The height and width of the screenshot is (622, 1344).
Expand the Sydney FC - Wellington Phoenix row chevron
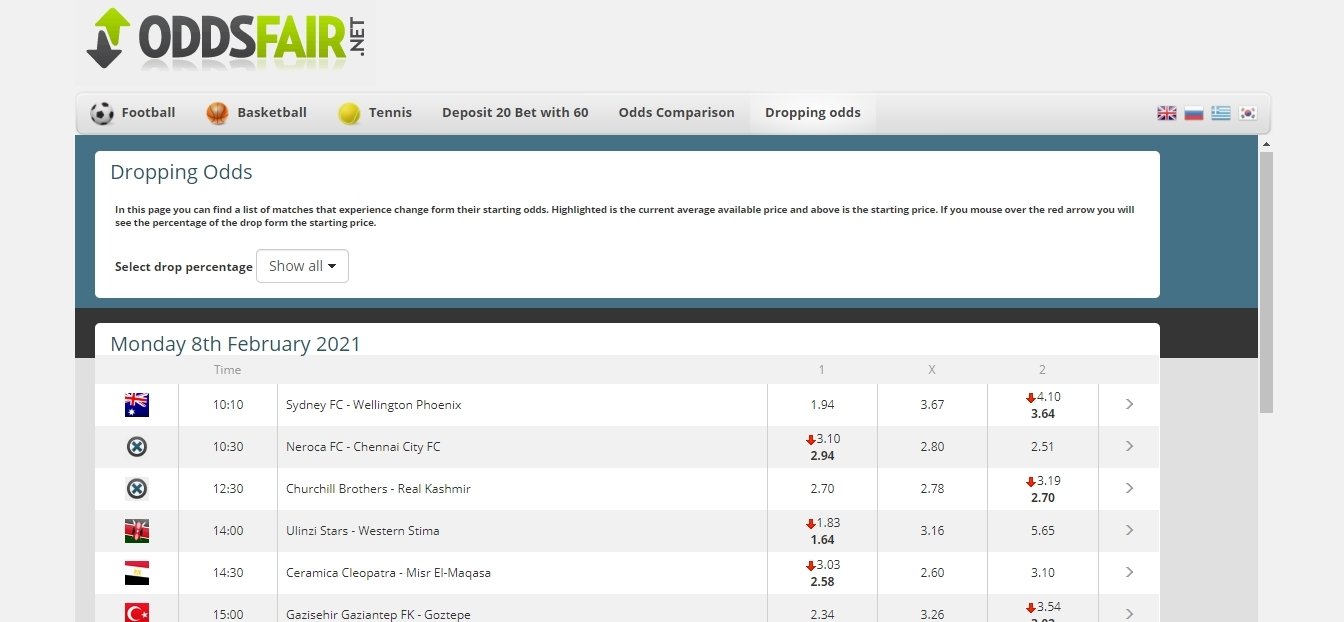tap(1129, 405)
